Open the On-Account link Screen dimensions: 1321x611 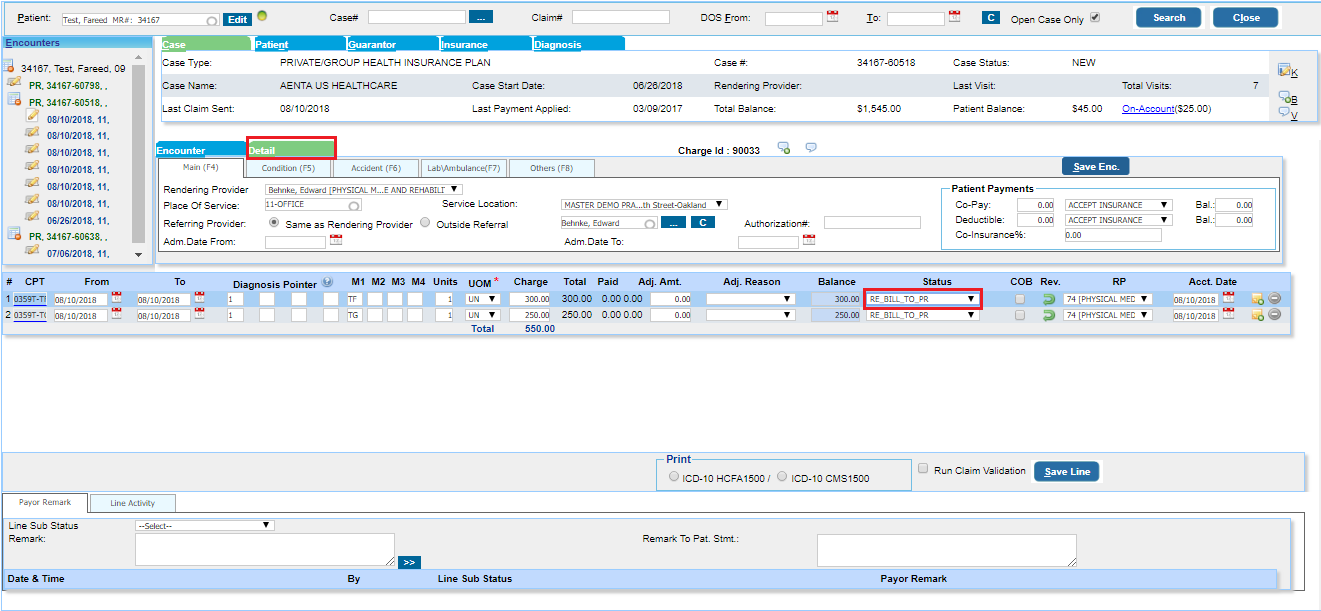[x=1148, y=108]
